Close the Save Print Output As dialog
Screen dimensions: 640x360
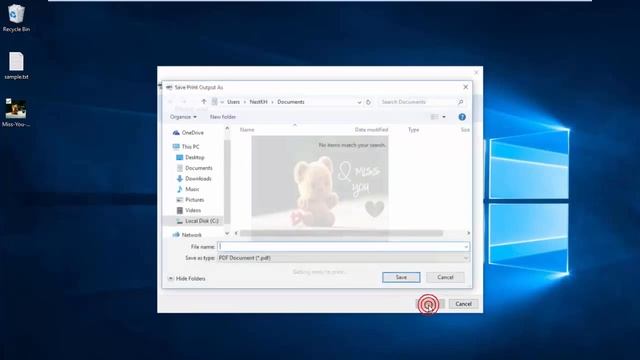coord(466,87)
